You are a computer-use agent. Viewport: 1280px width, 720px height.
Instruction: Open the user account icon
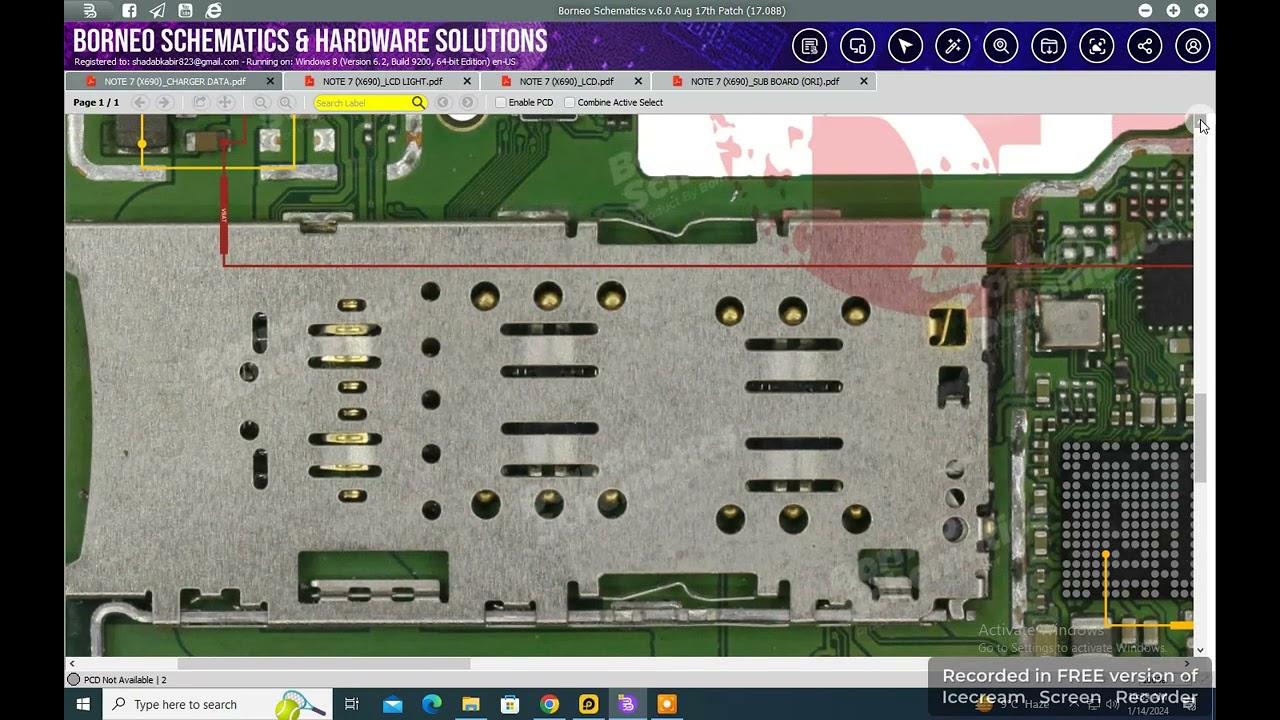(x=1193, y=46)
